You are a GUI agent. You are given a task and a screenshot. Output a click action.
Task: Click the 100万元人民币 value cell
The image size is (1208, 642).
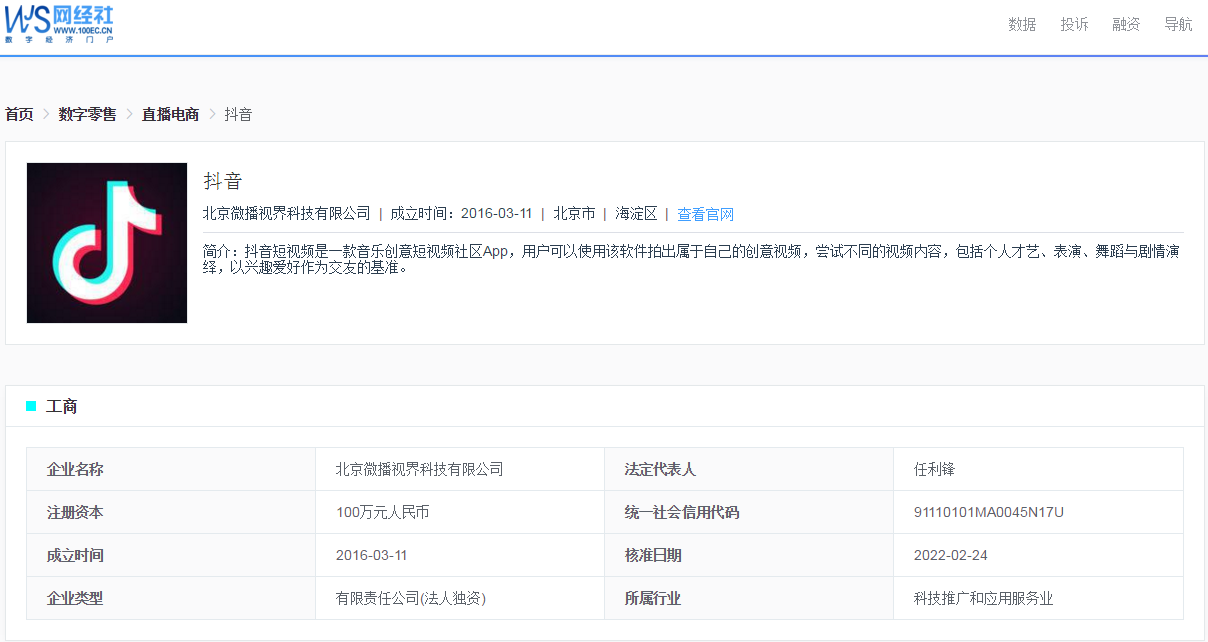click(460, 512)
